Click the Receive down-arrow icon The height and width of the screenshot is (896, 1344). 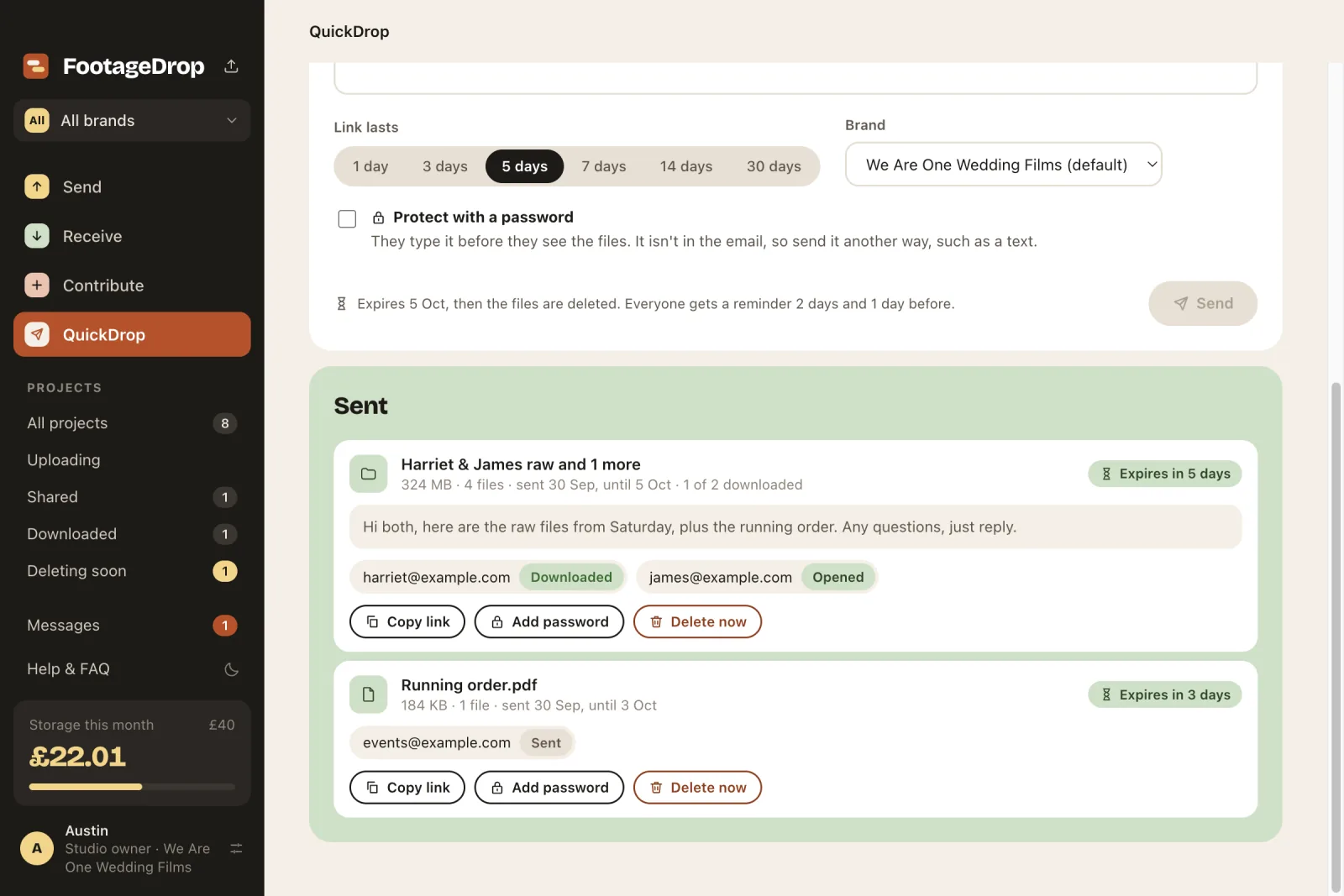tap(37, 236)
